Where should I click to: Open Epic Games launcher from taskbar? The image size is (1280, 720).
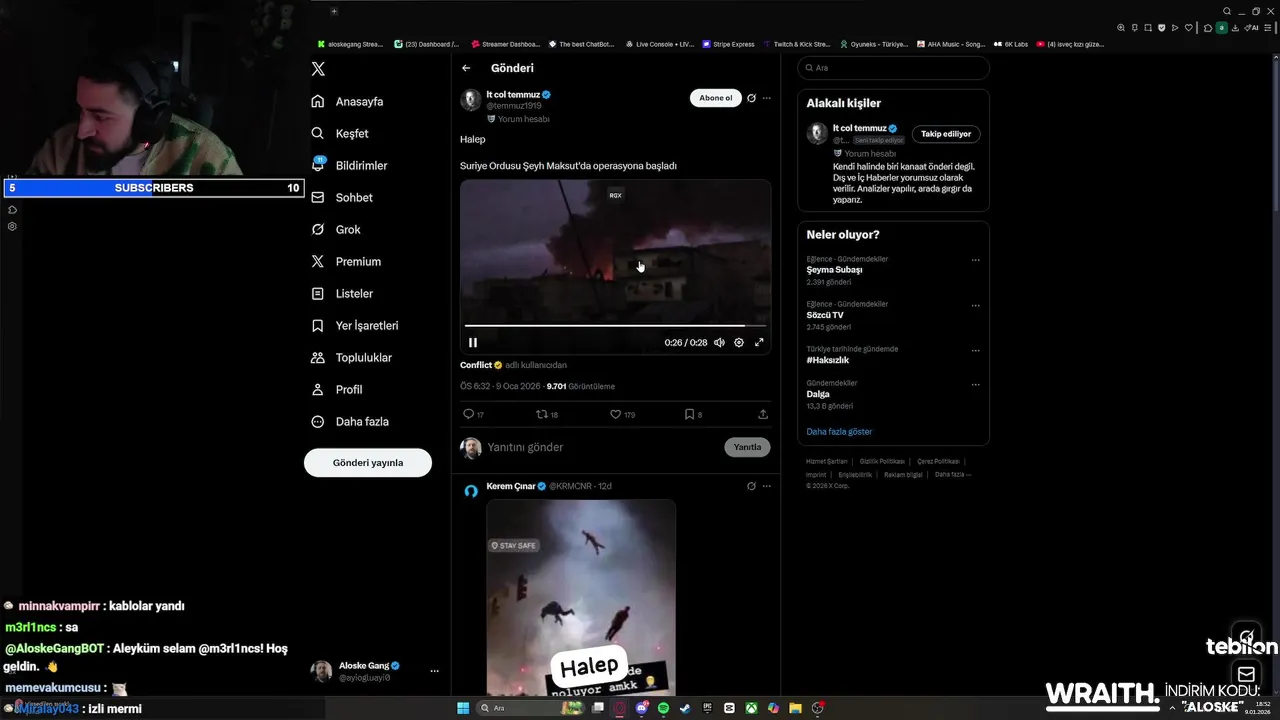707,708
